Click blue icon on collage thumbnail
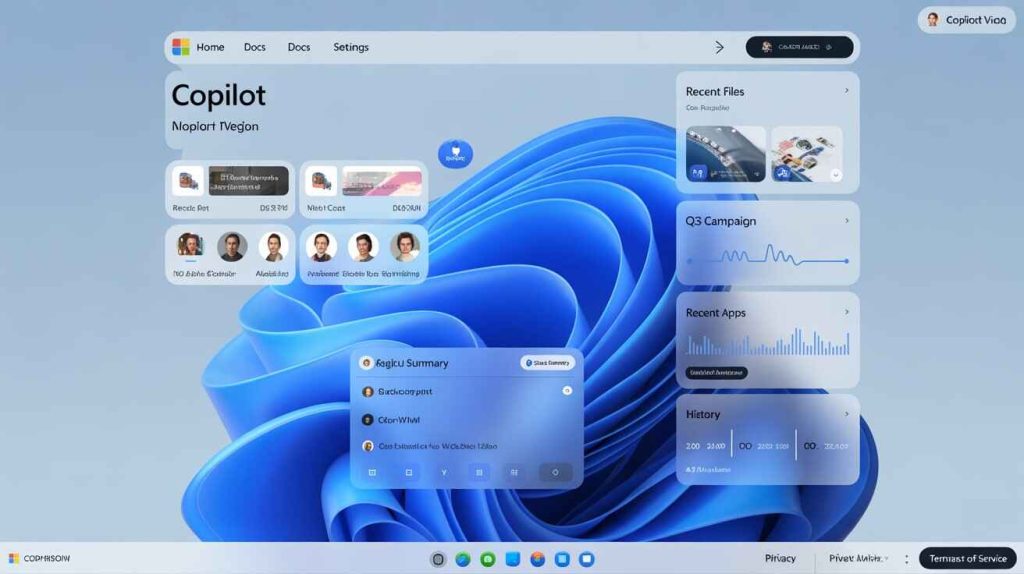The image size is (1024, 574). [x=782, y=173]
